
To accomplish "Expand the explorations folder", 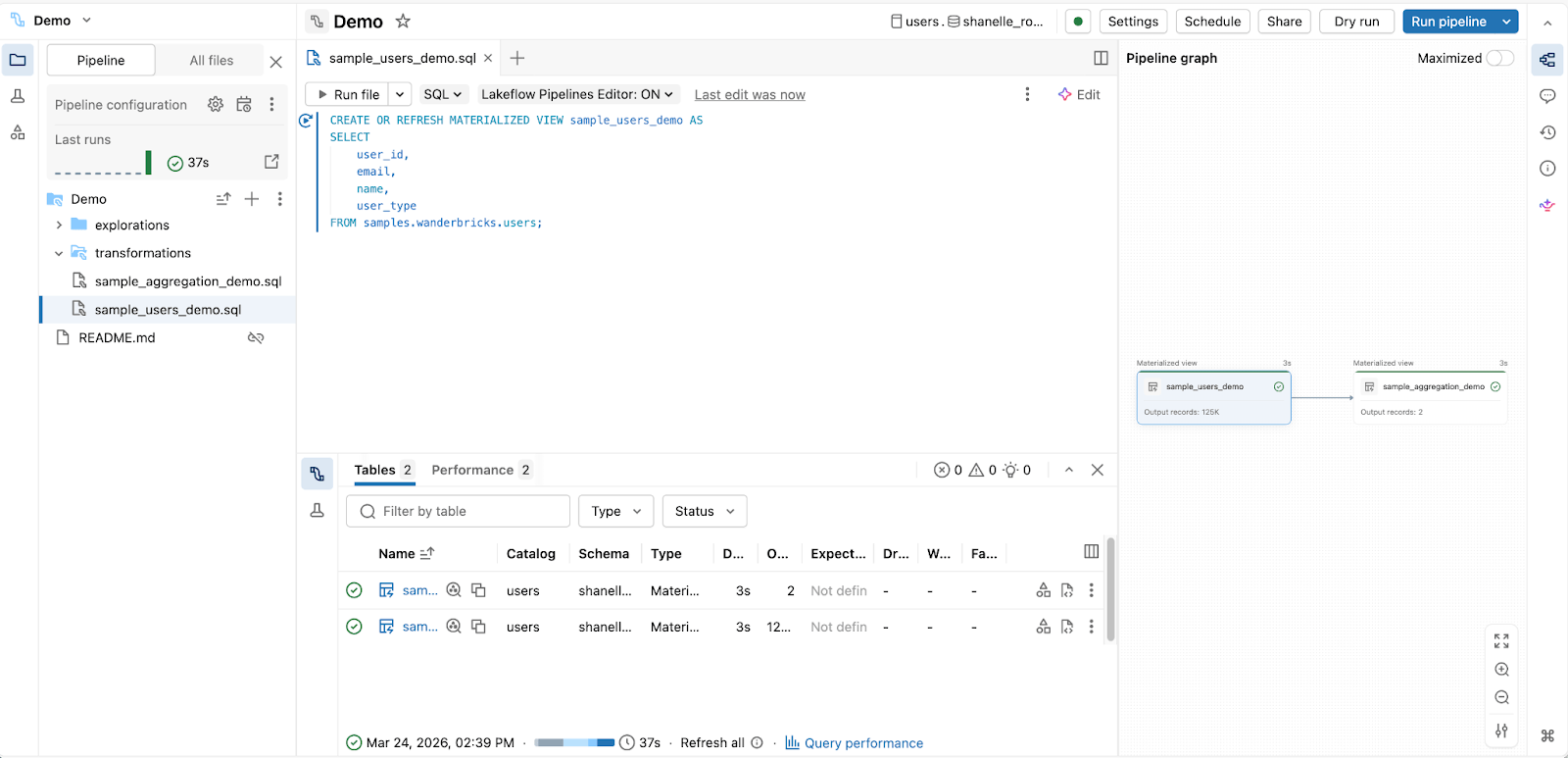I will tap(59, 226).
